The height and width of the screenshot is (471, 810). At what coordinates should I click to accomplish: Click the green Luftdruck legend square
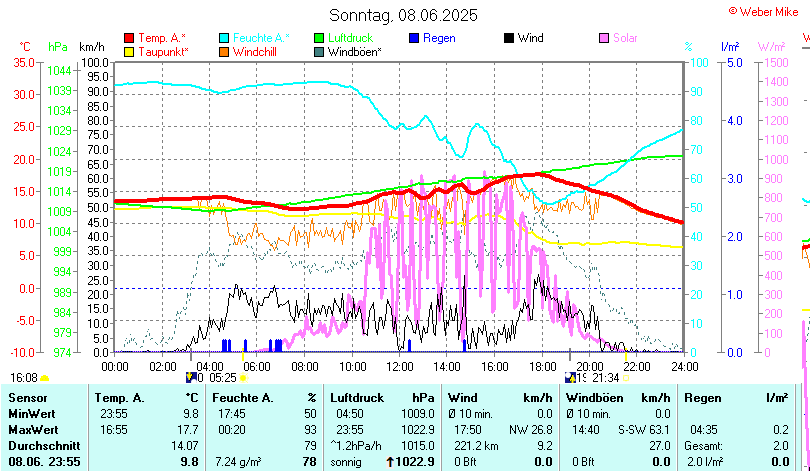tap(320, 38)
